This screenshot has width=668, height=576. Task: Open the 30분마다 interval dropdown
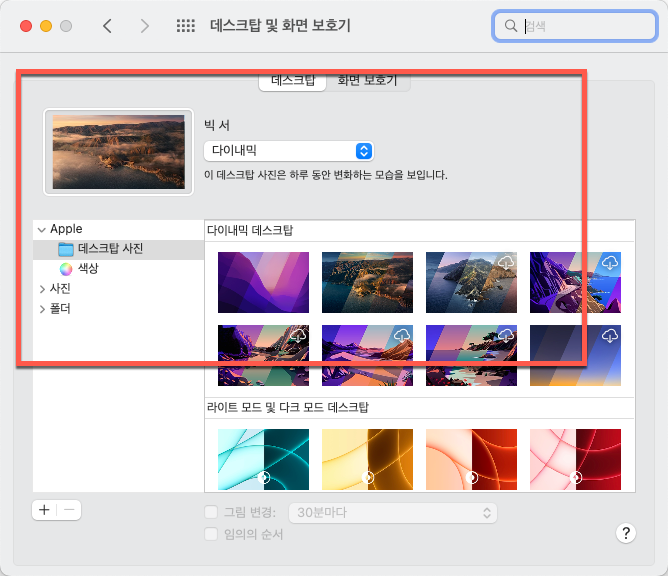392,513
